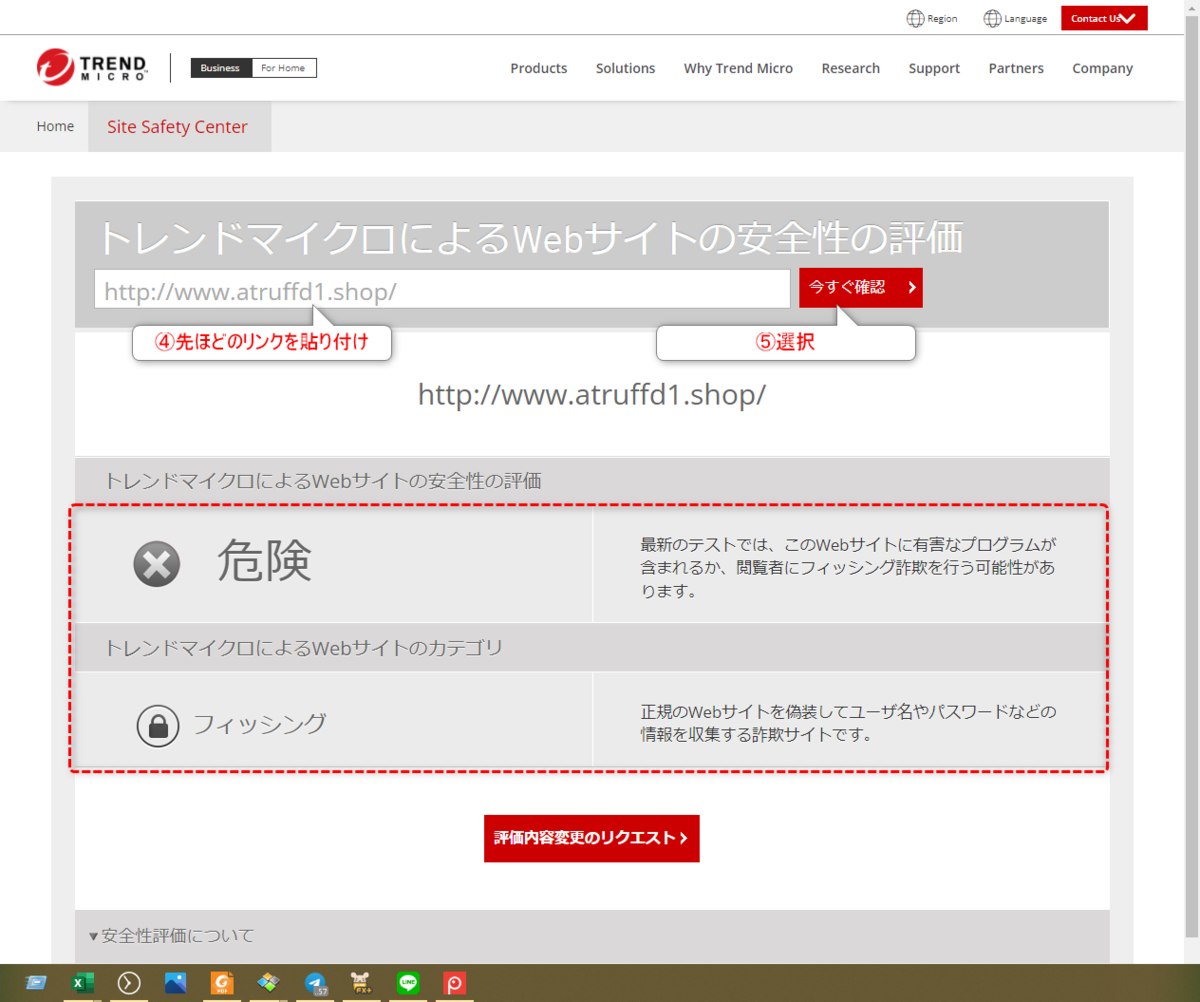Open the Research menu
The width and height of the screenshot is (1200, 1002).
pyautogui.click(x=851, y=68)
